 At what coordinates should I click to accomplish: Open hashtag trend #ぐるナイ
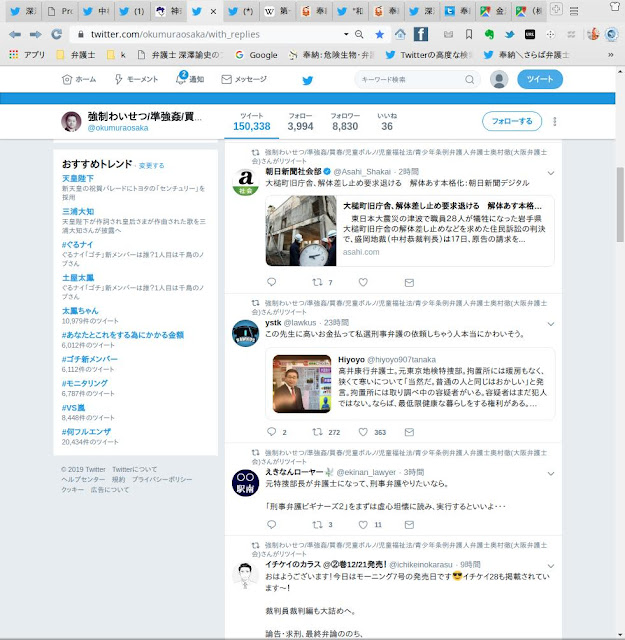click(x=78, y=244)
